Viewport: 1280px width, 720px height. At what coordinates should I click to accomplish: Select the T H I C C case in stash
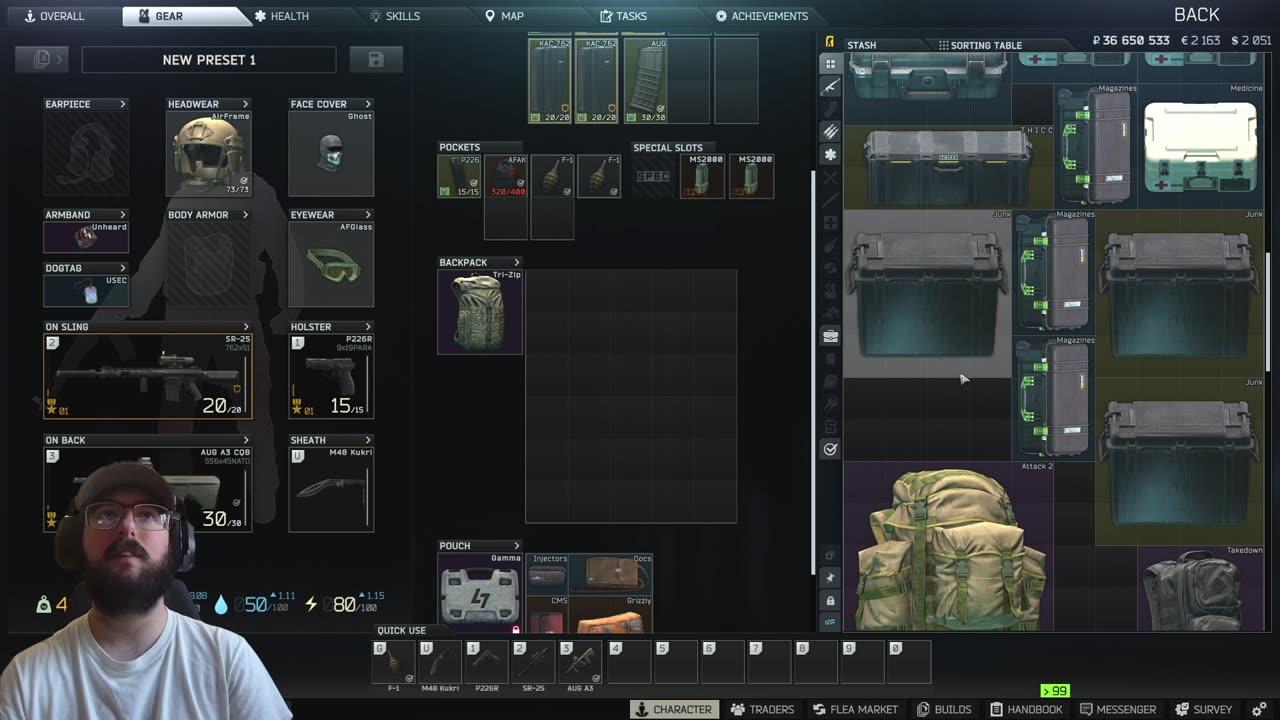click(948, 167)
